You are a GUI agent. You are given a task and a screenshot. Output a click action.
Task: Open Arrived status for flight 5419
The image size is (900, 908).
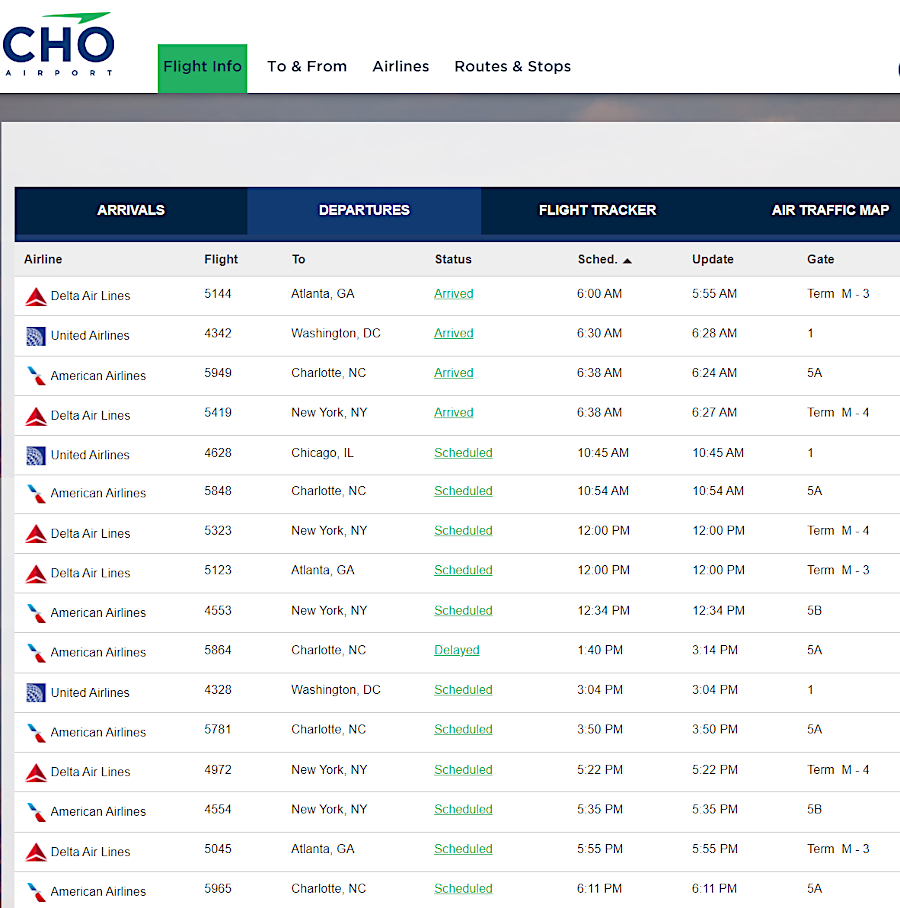click(453, 413)
